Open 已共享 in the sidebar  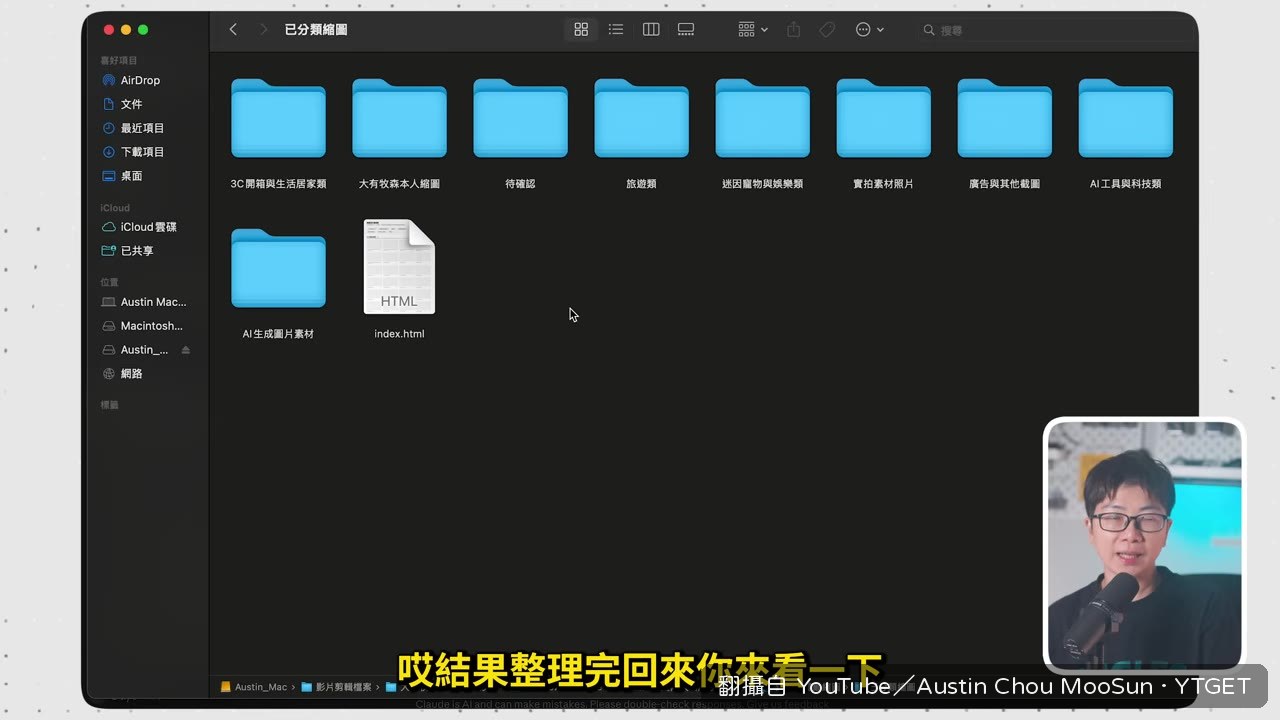[137, 251]
